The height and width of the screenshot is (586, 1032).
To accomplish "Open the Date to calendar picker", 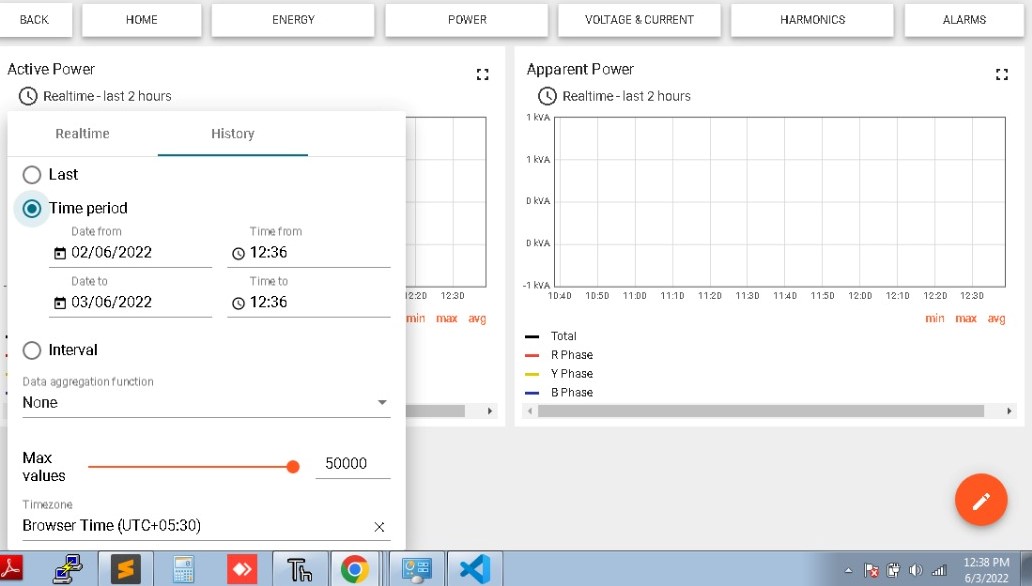I will click(x=60, y=302).
